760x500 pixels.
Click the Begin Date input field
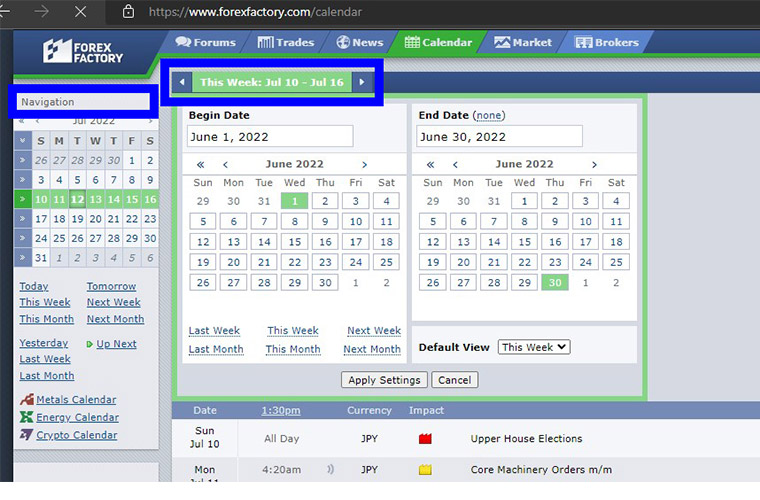click(270, 137)
